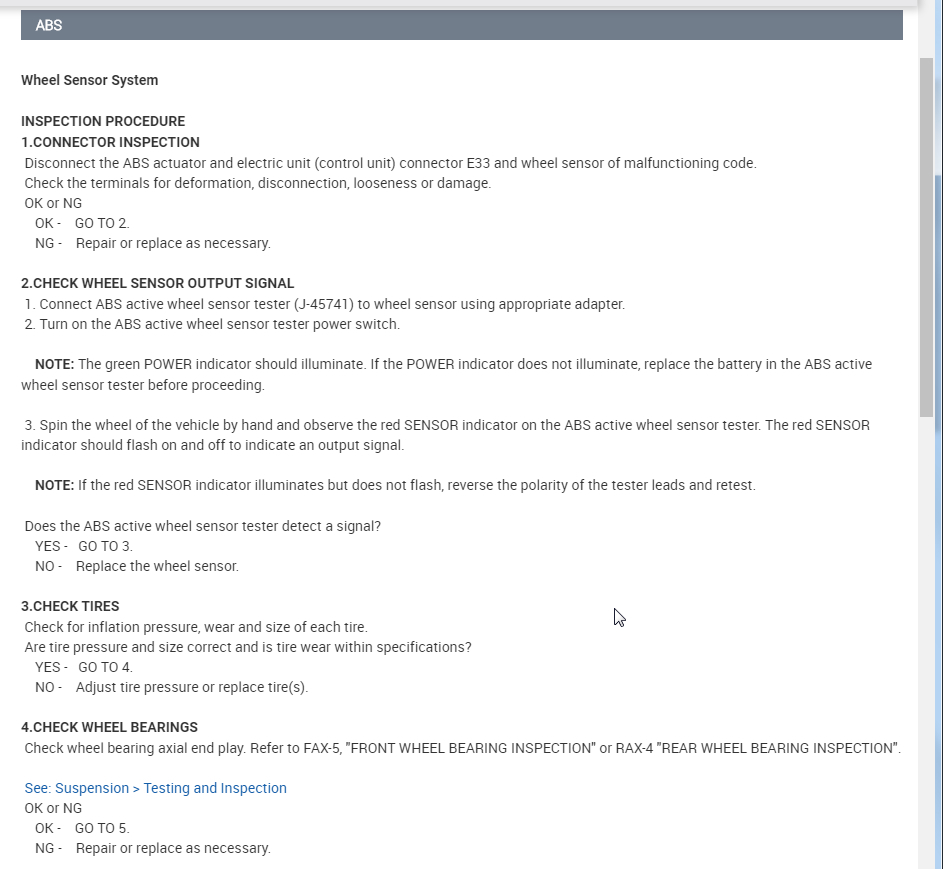
Task: Click the 'GO TO 5.' text
Action: (x=102, y=828)
